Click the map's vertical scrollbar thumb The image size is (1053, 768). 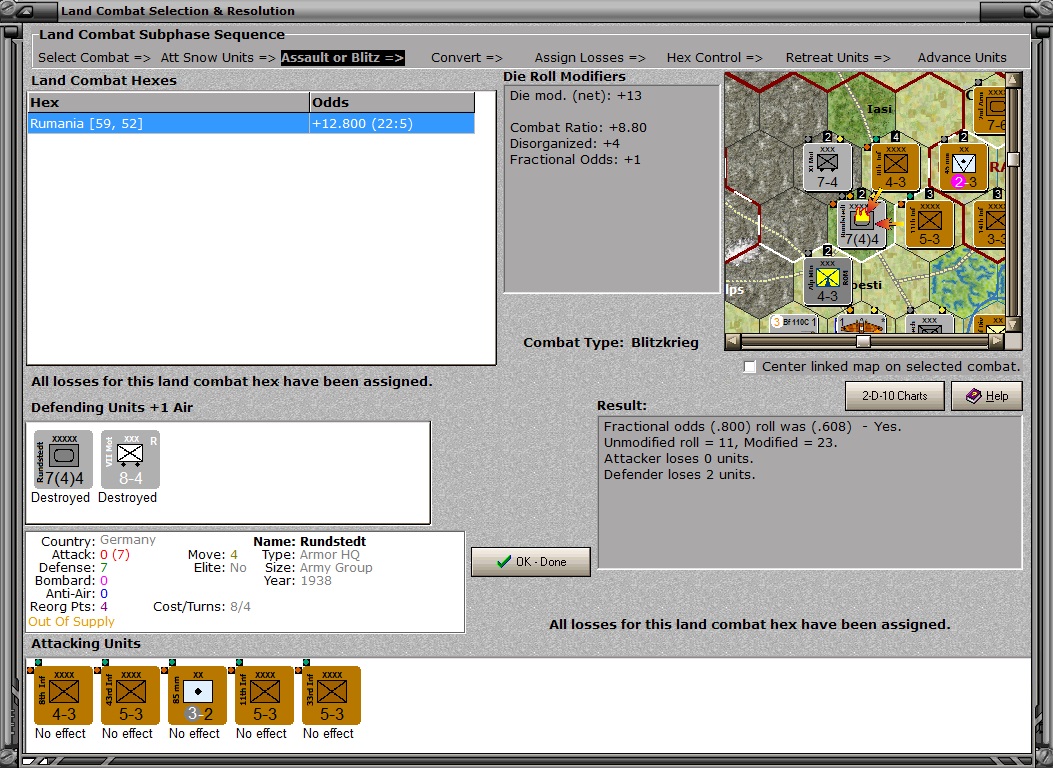click(1013, 159)
